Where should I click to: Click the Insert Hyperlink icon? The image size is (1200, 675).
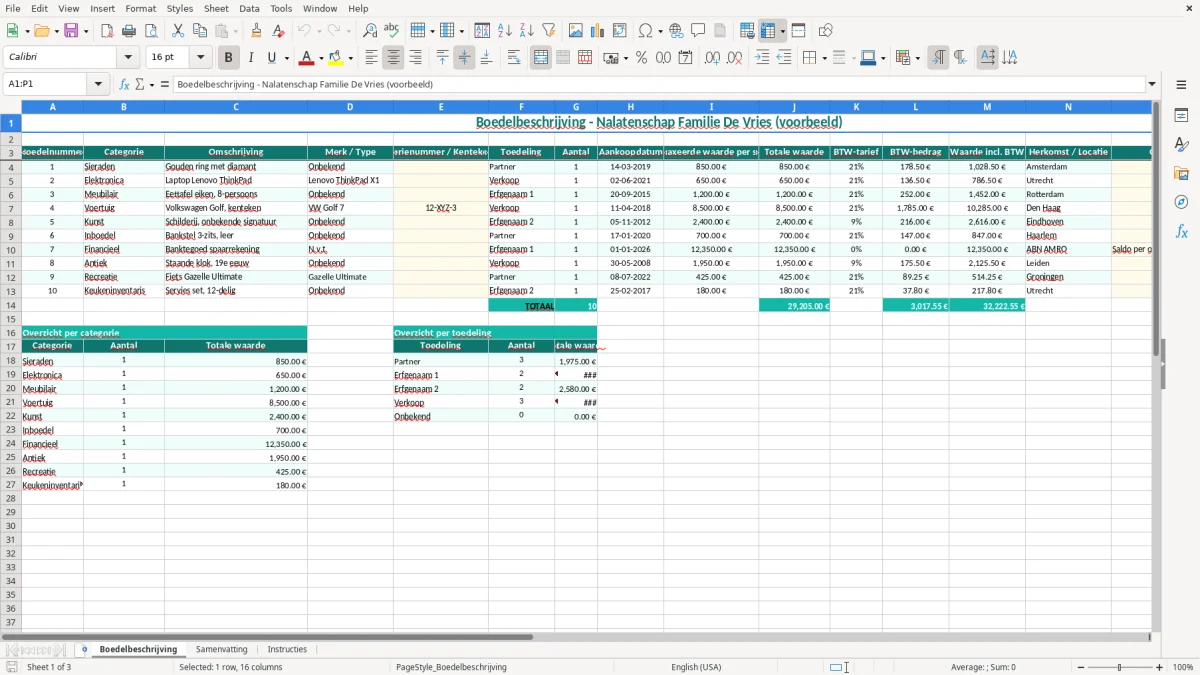(676, 31)
